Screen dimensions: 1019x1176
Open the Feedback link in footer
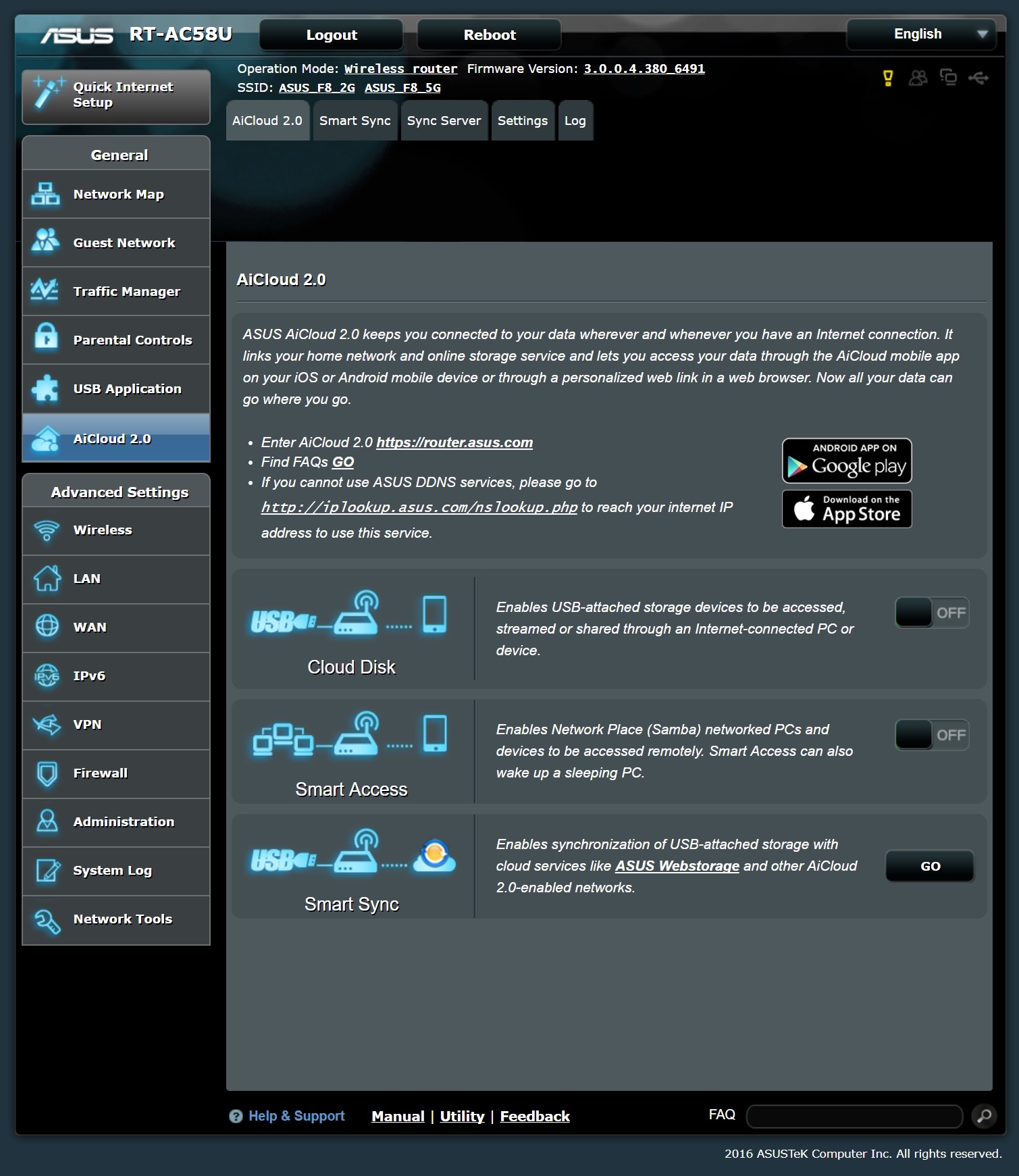point(535,1117)
